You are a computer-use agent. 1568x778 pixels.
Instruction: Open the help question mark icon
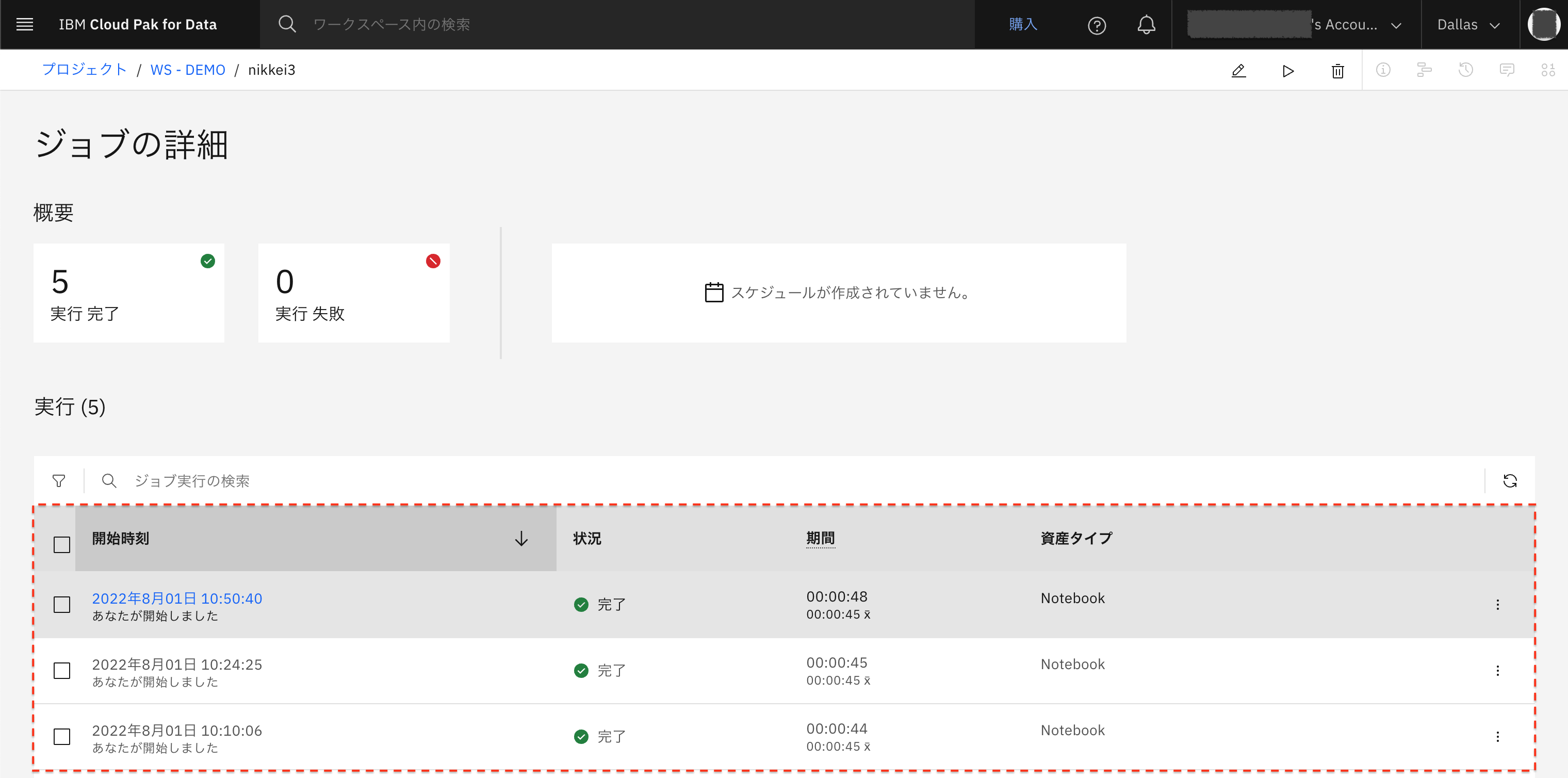pyautogui.click(x=1096, y=25)
